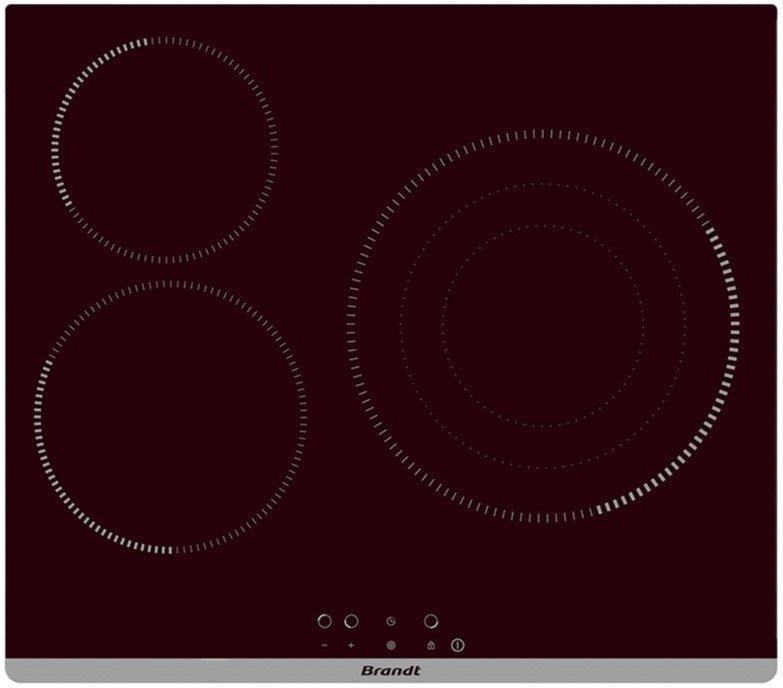Click the center of the bottom-left cooking zone
Image resolution: width=783 pixels, height=688 pixels.
coord(170,416)
